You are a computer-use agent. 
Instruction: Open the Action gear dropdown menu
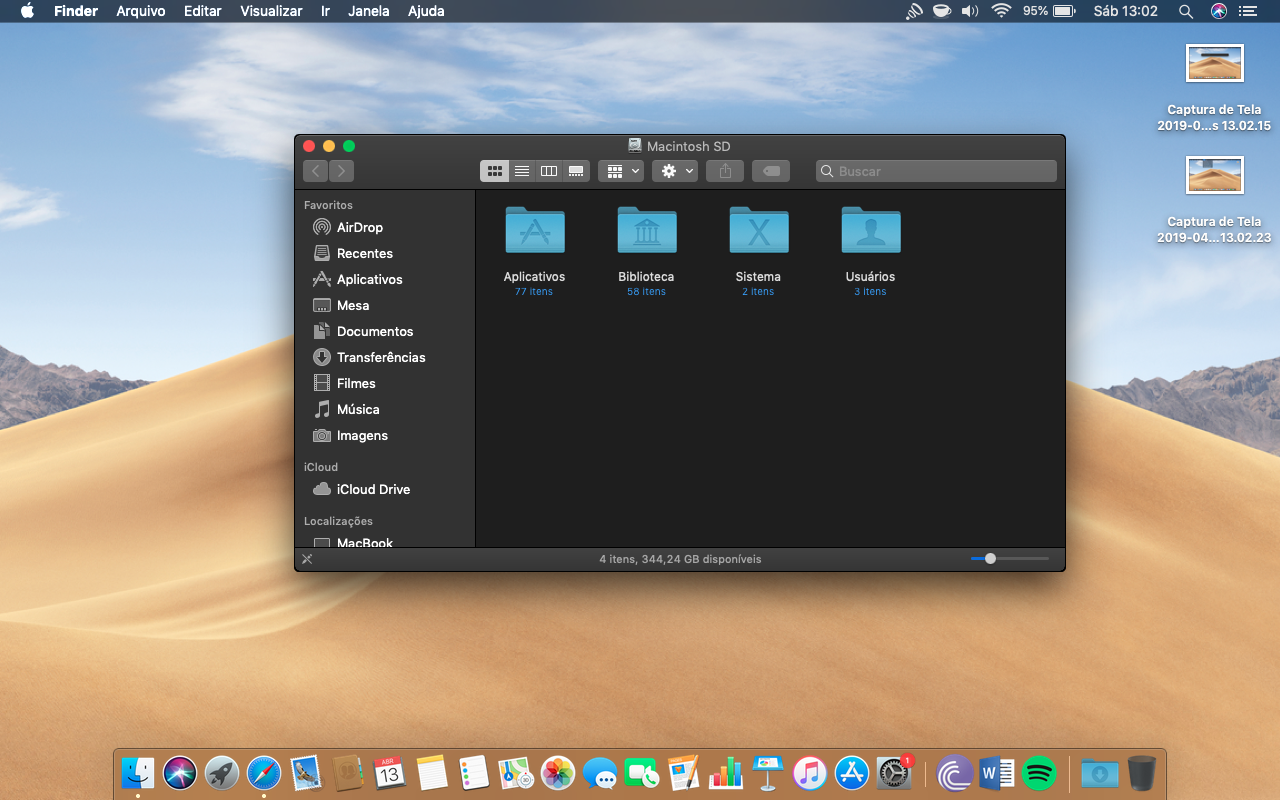click(x=675, y=171)
